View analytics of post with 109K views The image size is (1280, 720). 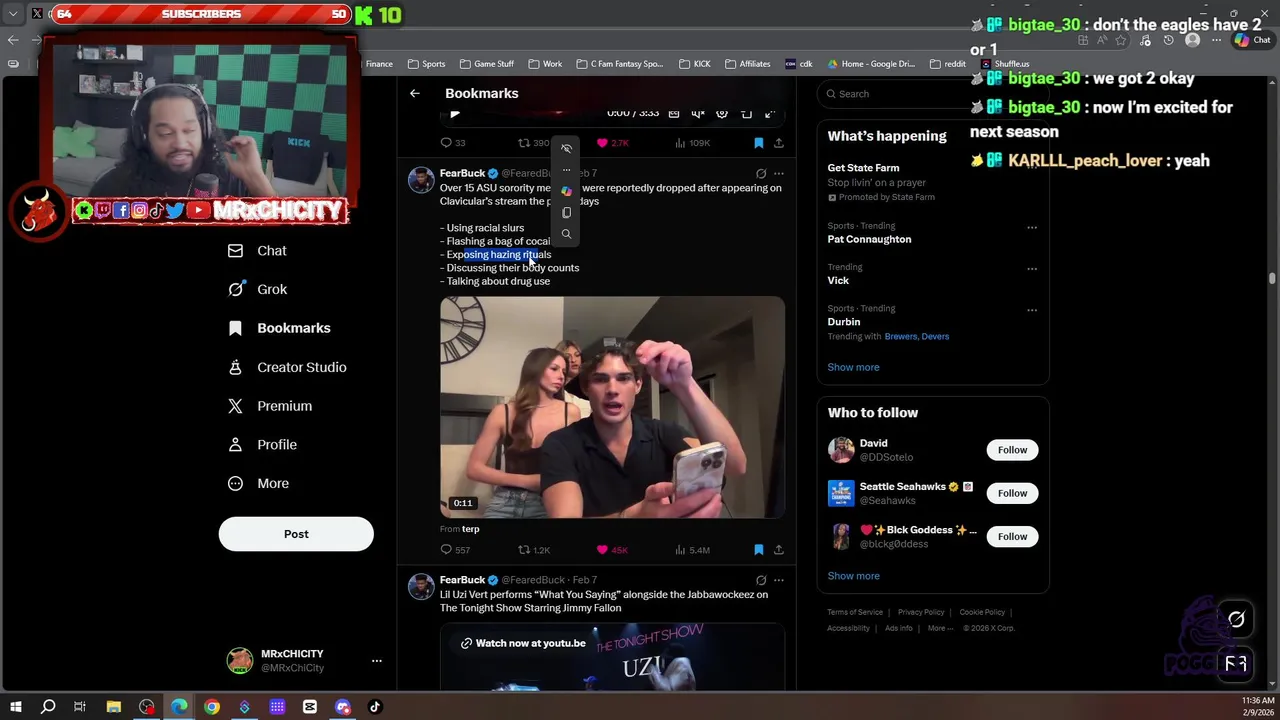692,143
